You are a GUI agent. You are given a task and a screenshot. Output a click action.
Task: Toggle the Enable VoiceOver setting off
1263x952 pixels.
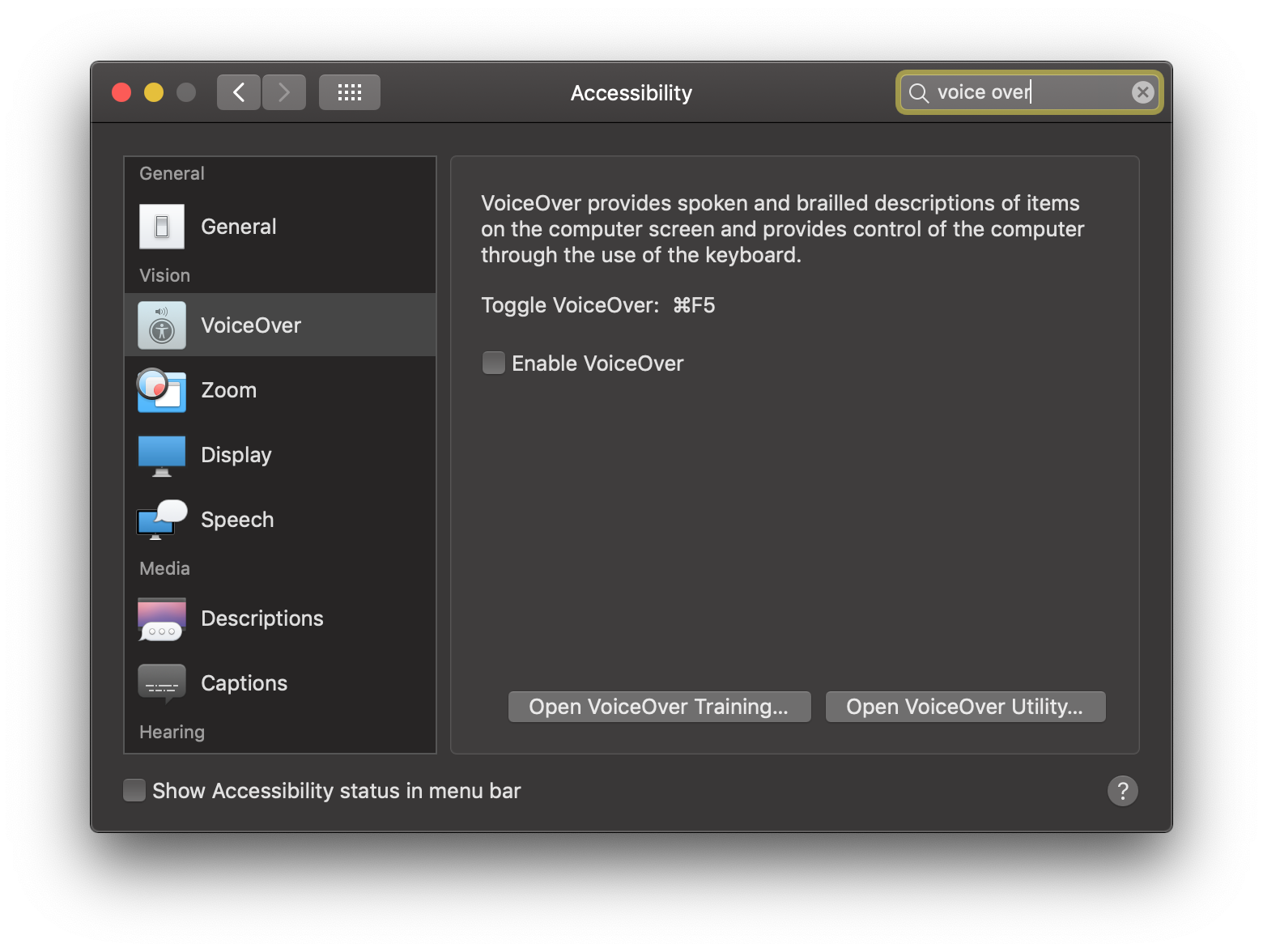point(494,363)
